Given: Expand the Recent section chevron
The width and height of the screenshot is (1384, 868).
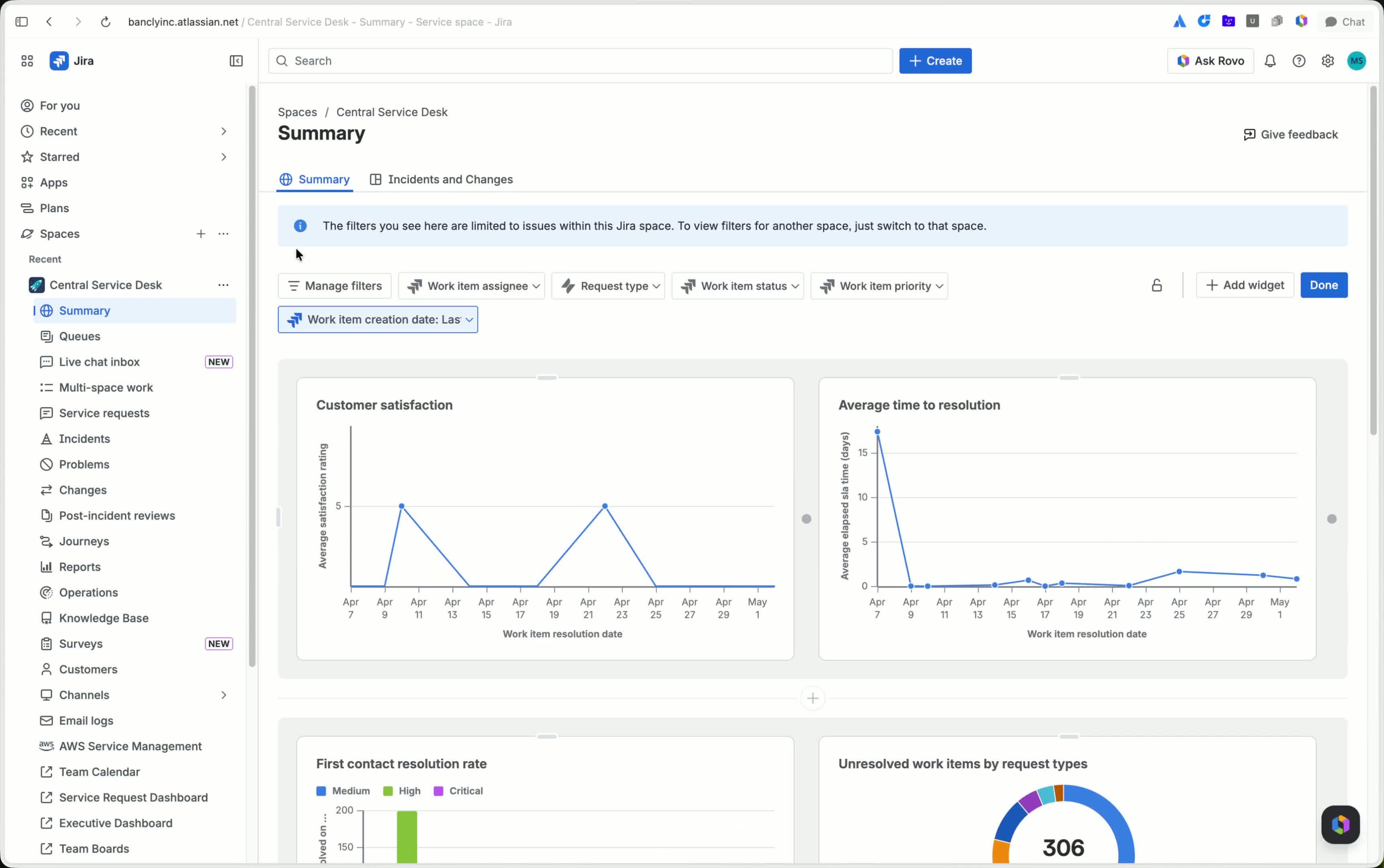Looking at the screenshot, I should 224,131.
